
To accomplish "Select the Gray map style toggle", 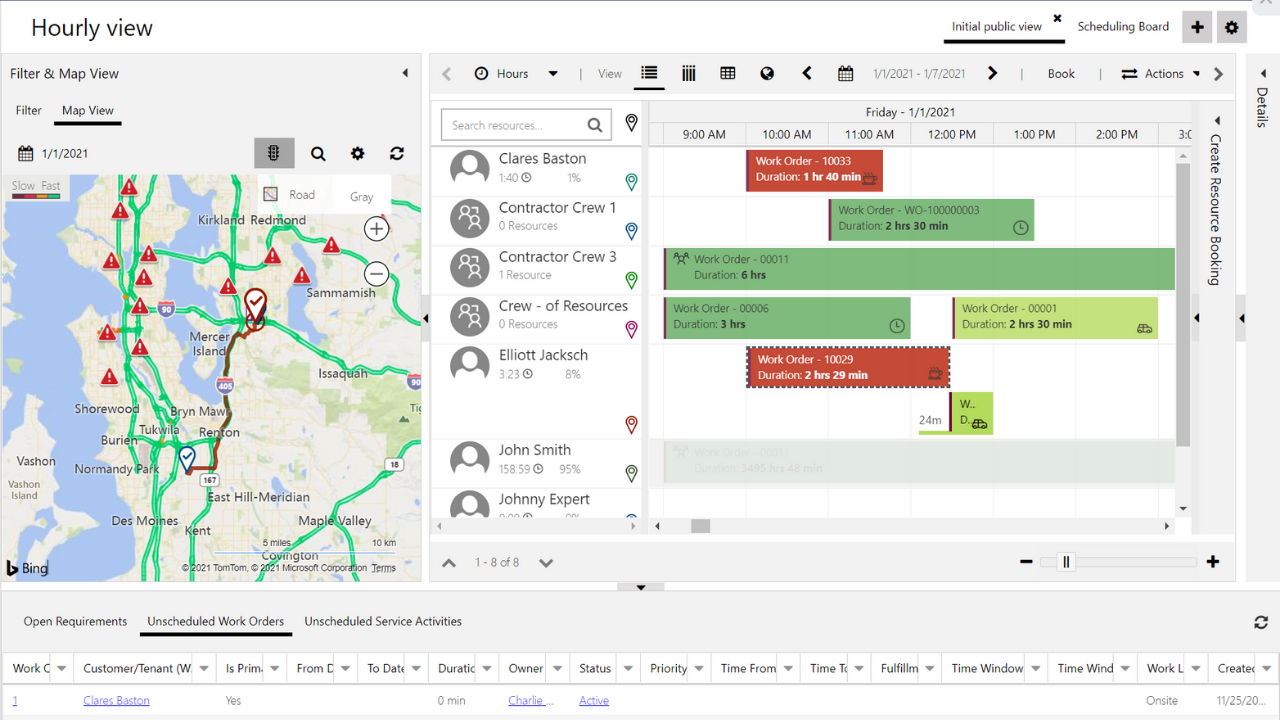I will point(360,195).
